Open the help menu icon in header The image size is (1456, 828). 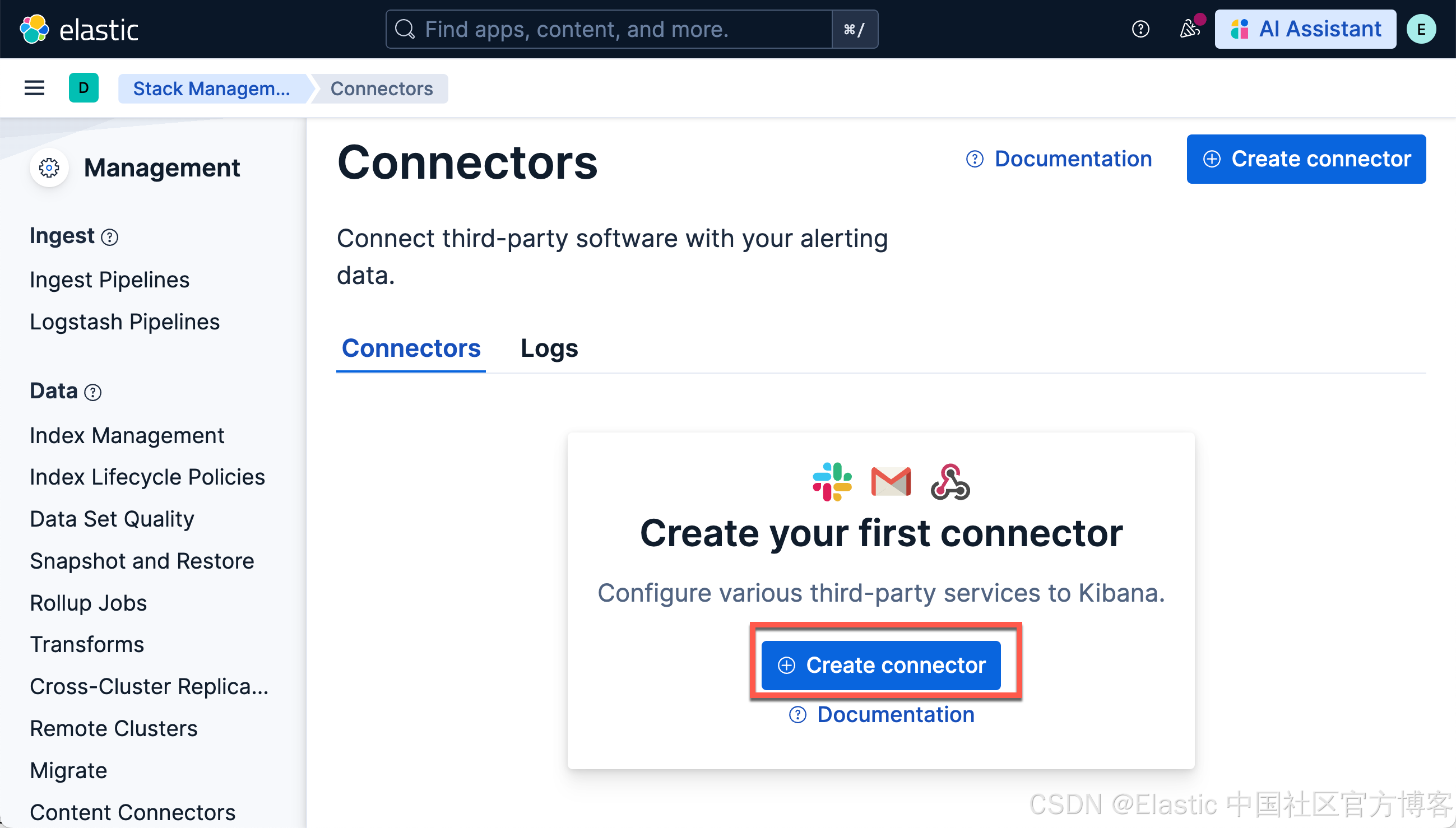point(1140,29)
